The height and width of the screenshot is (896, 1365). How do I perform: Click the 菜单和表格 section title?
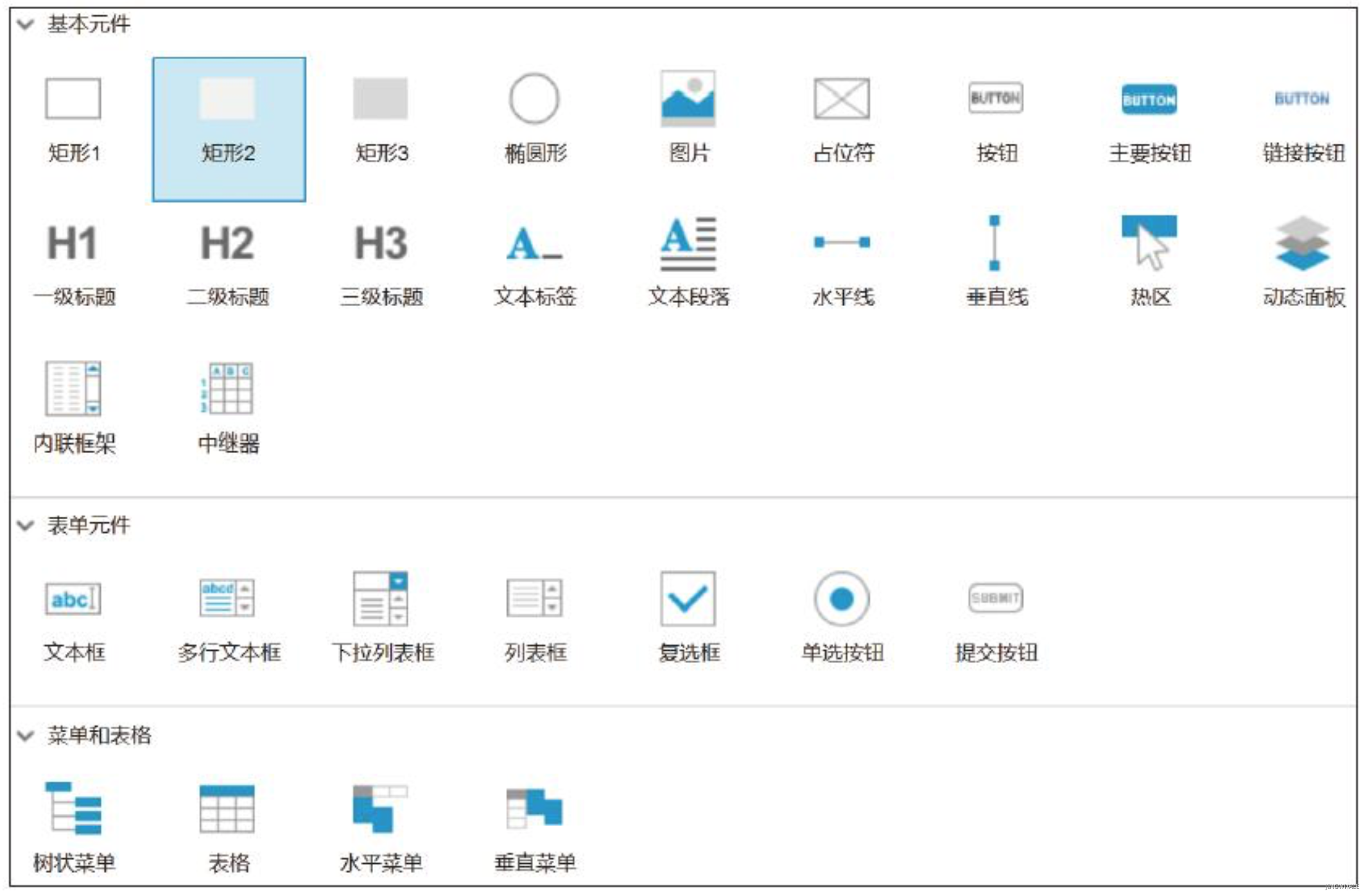[x=100, y=735]
